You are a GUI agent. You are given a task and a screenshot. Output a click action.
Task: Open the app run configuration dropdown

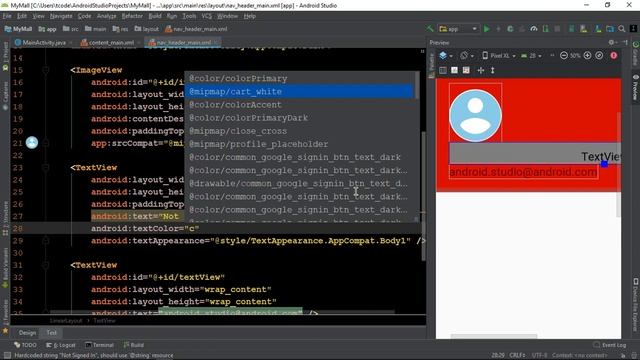458,29
